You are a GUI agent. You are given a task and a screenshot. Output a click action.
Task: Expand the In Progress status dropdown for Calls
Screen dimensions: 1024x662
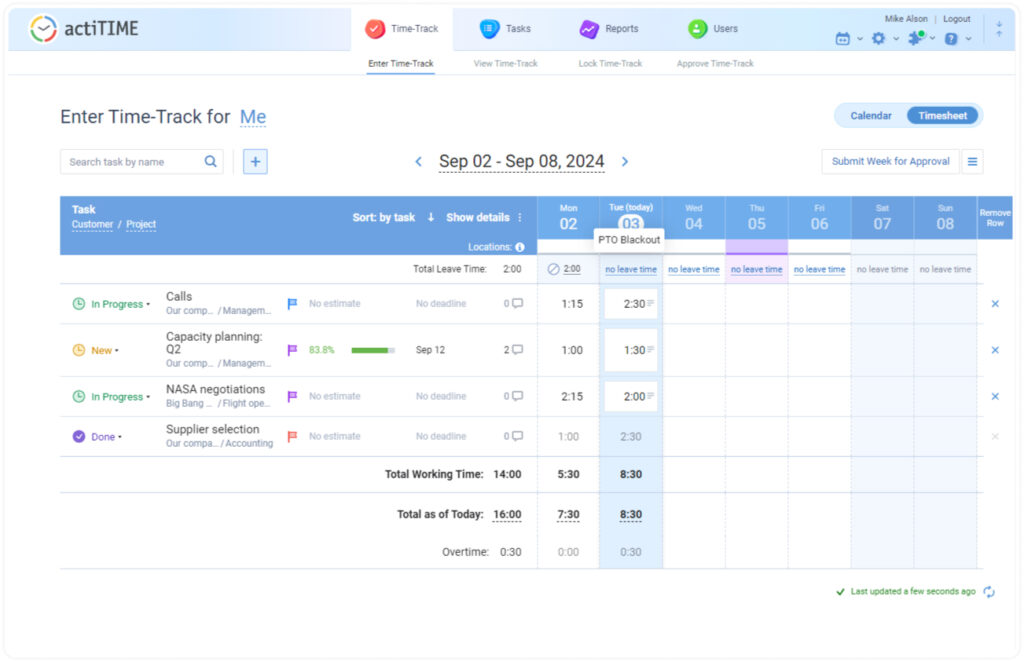pyautogui.click(x=118, y=304)
